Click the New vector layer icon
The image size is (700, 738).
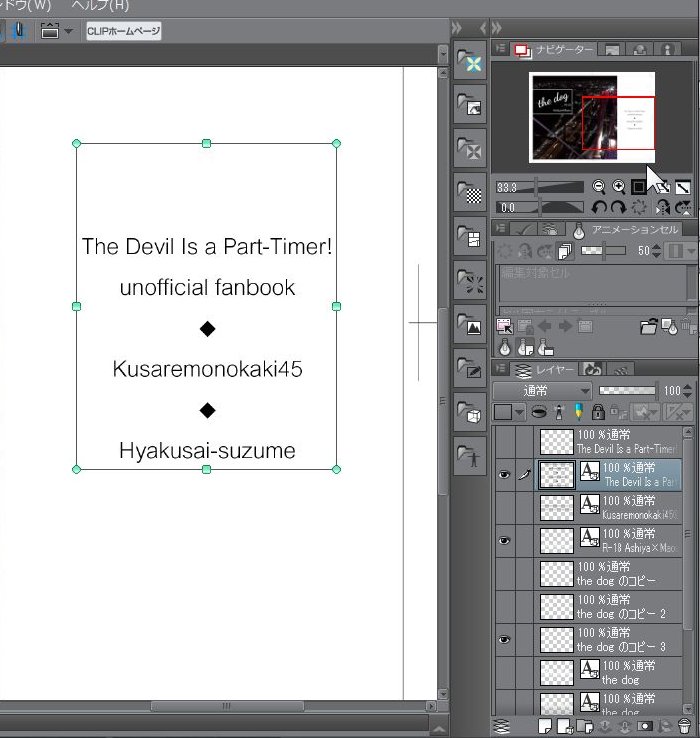[x=564, y=726]
